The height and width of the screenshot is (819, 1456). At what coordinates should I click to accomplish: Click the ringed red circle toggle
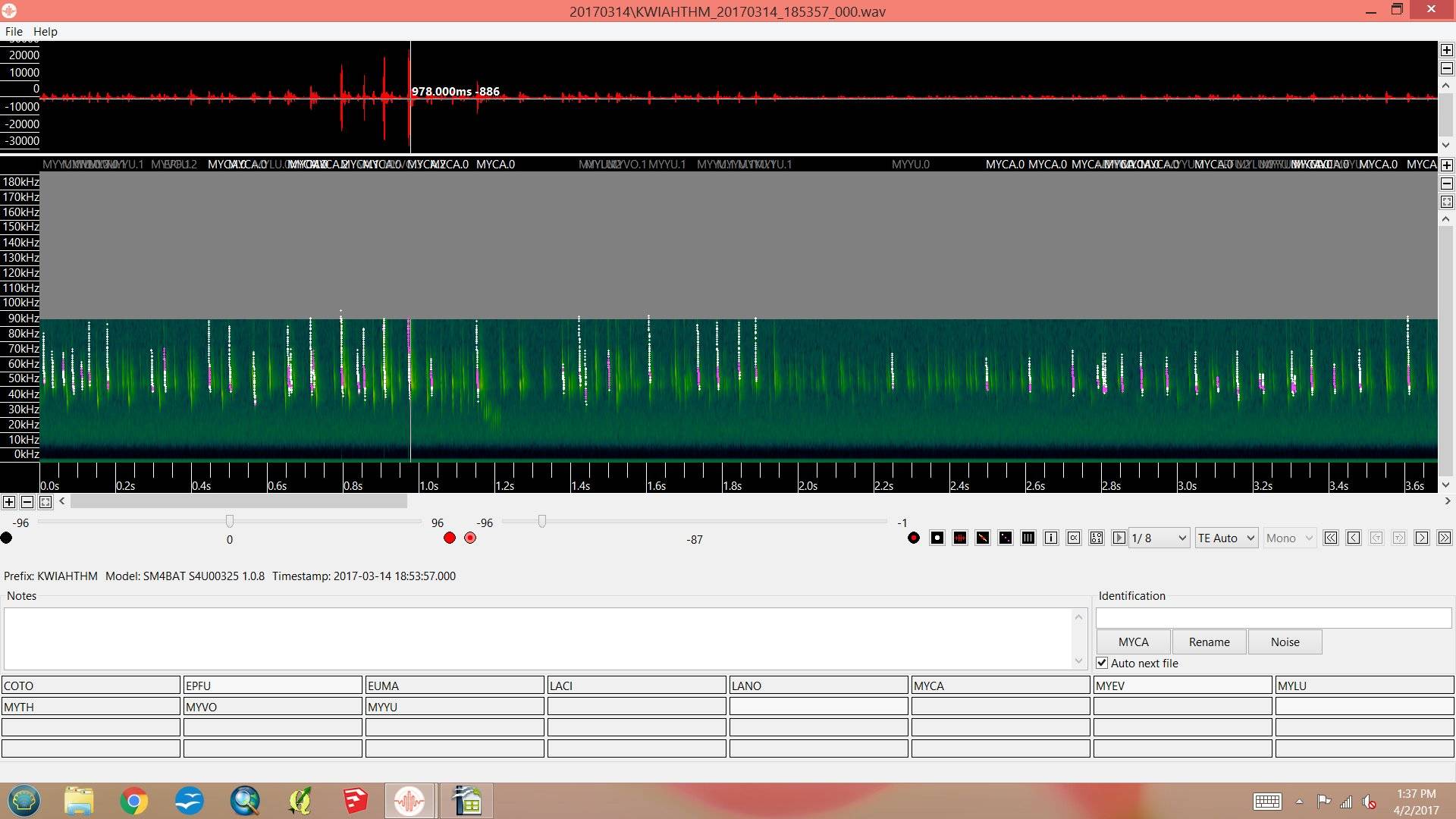[x=470, y=538]
